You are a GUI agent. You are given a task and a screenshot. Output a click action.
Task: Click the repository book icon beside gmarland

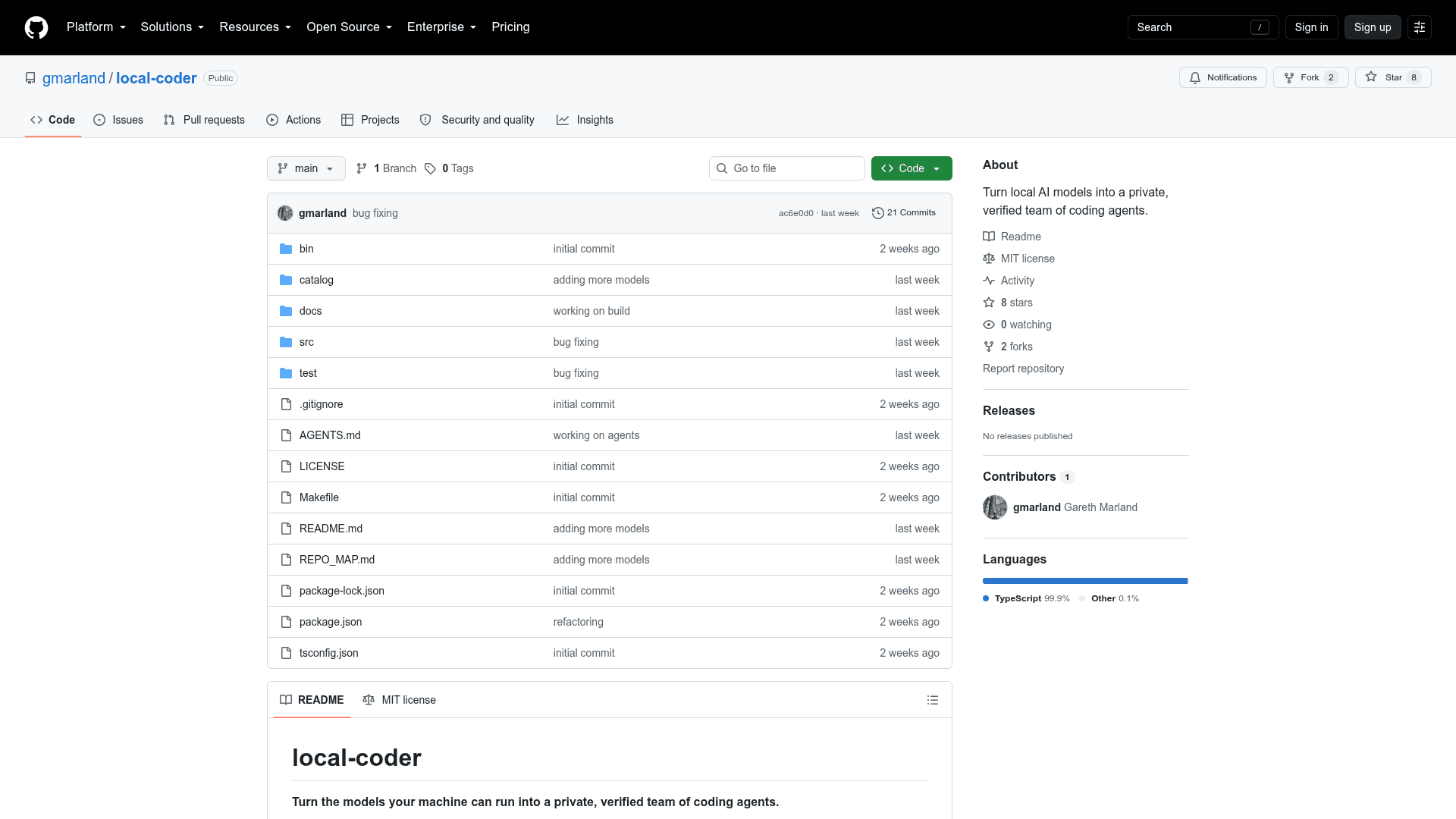click(30, 78)
